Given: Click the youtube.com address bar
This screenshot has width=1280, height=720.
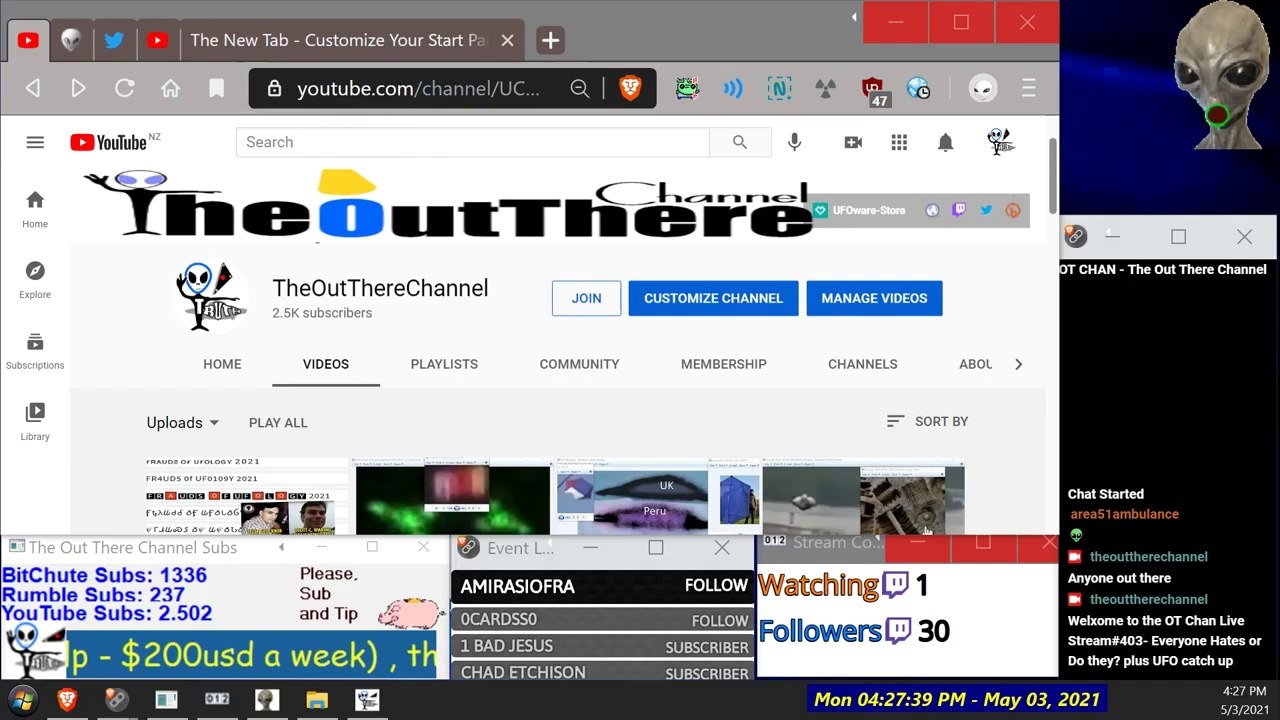Looking at the screenshot, I should click(420, 89).
